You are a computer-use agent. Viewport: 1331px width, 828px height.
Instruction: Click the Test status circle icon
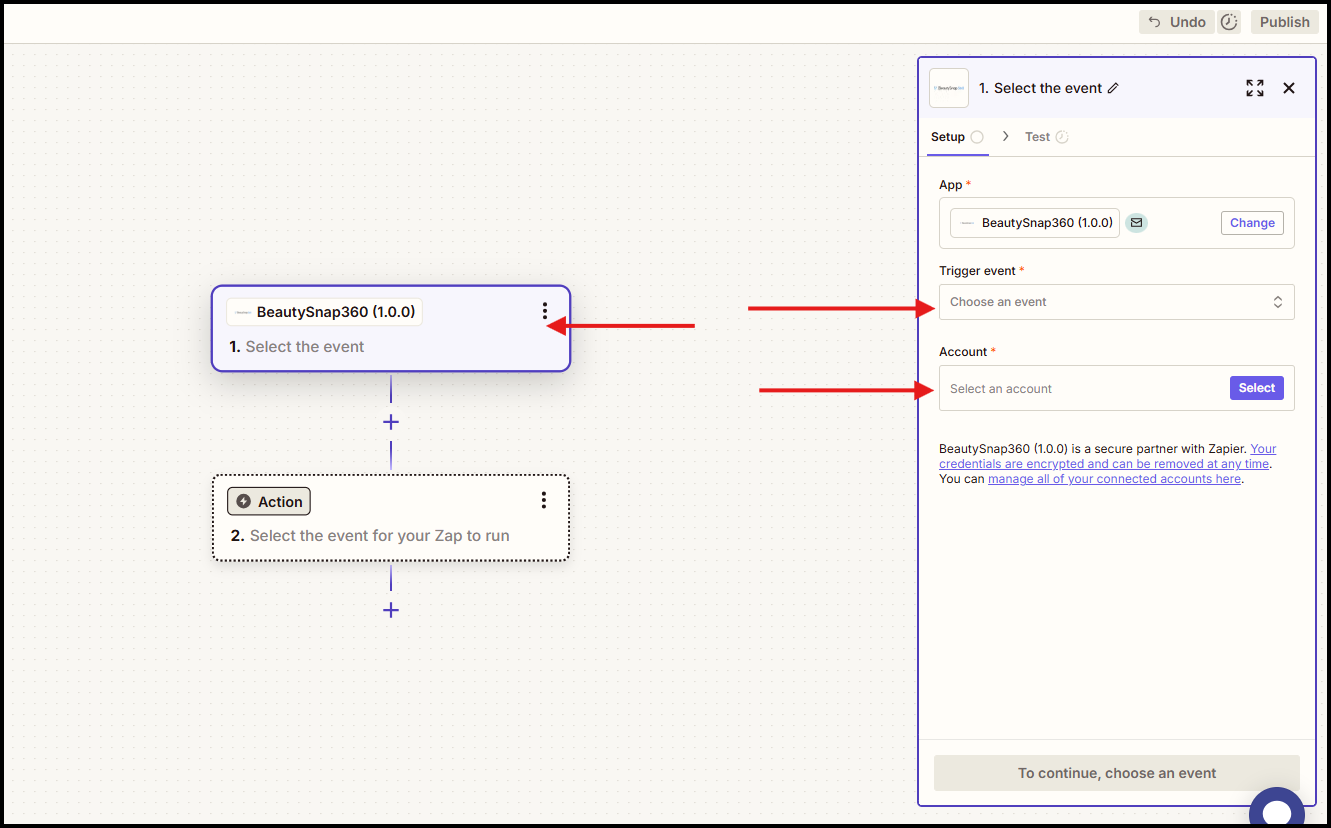[1062, 137]
